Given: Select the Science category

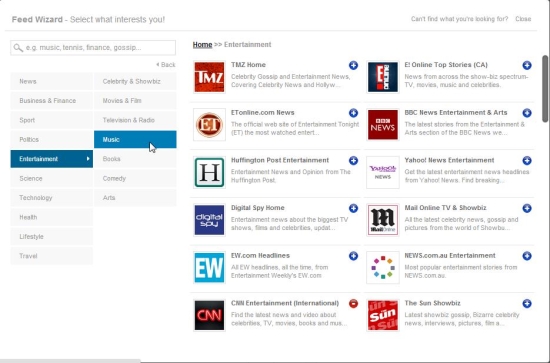Looking at the screenshot, I should coord(52,179).
